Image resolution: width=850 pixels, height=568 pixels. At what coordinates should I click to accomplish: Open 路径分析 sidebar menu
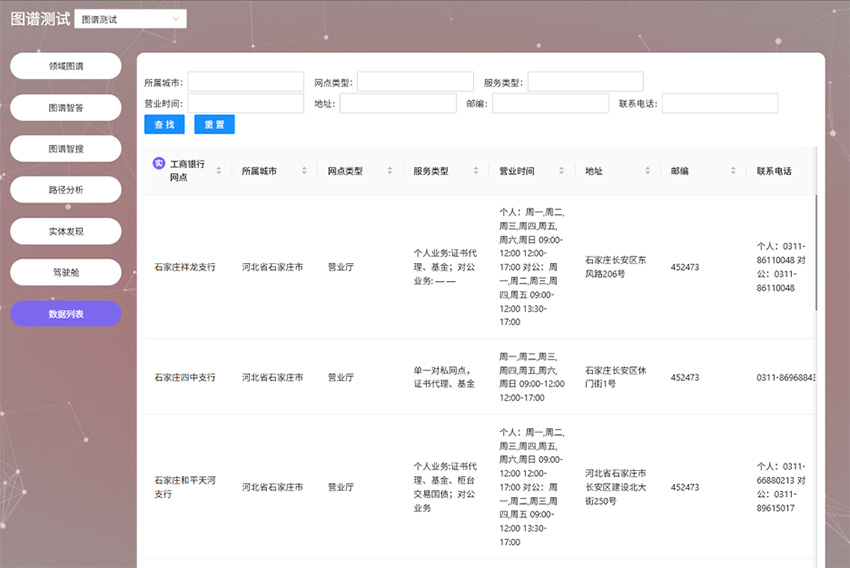[66, 190]
